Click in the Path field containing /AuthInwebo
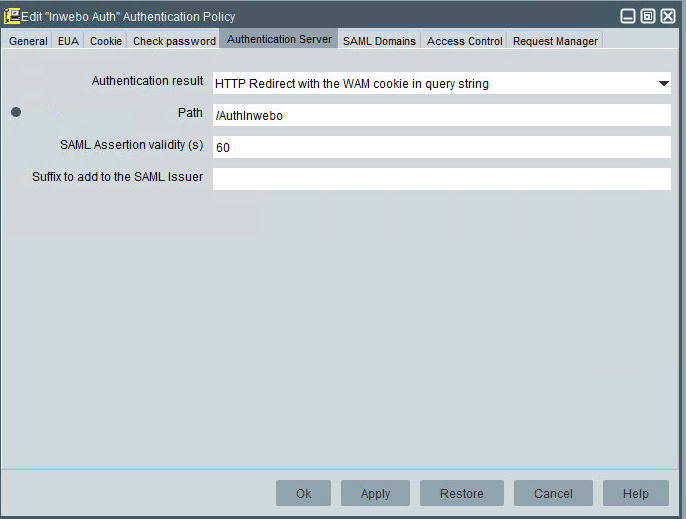This screenshot has height=519, width=686. [441, 115]
